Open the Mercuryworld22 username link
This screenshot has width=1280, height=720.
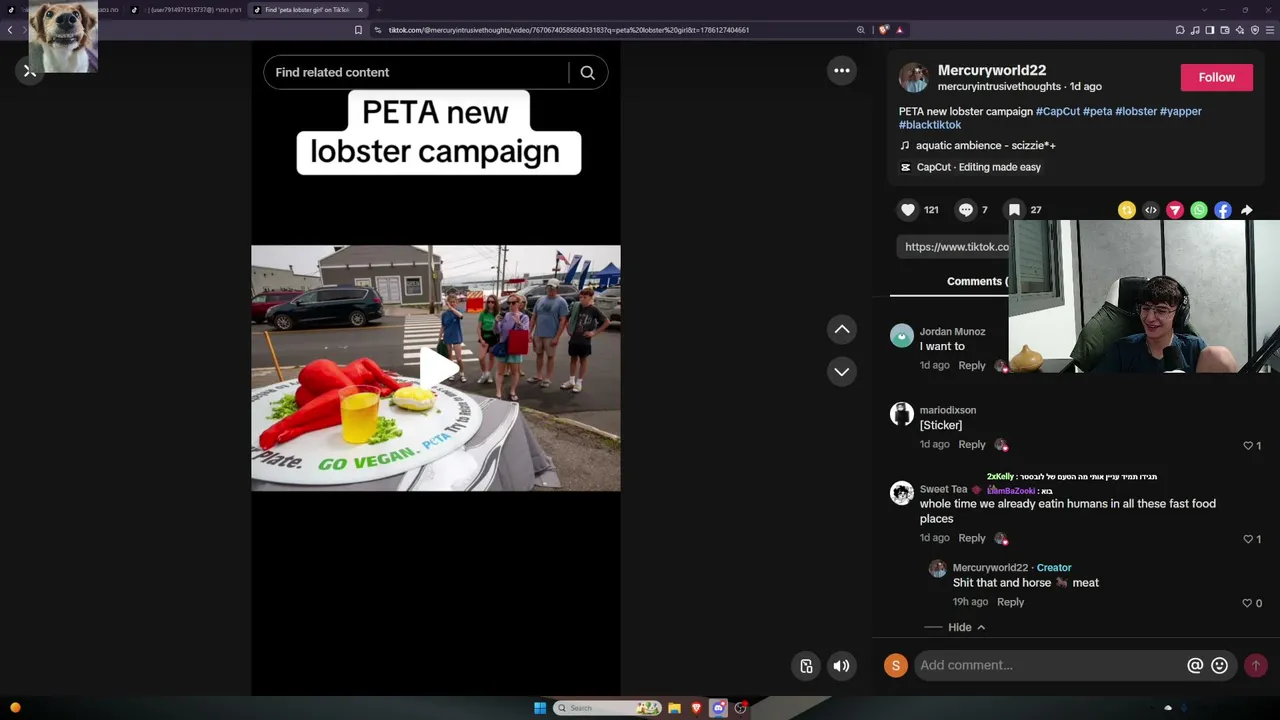[x=992, y=70]
